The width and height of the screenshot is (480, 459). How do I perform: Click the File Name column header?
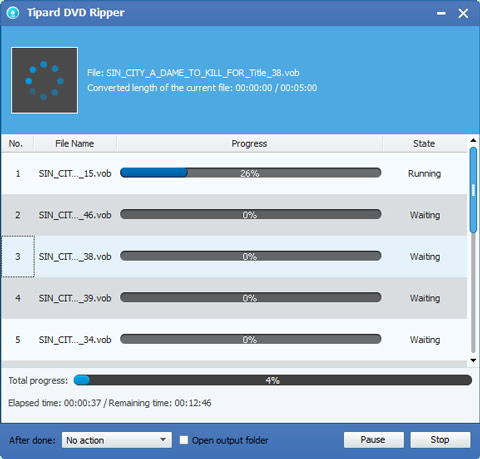pos(75,144)
